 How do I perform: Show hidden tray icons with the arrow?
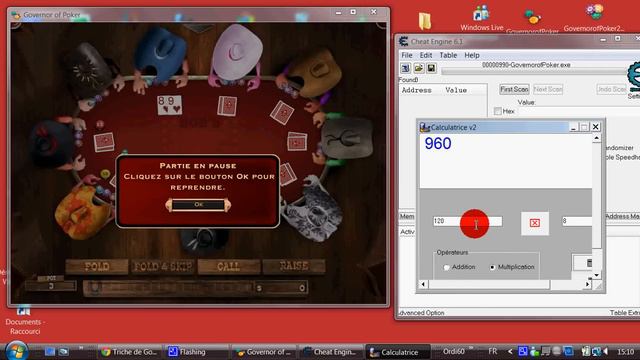pyautogui.click(x=510, y=351)
